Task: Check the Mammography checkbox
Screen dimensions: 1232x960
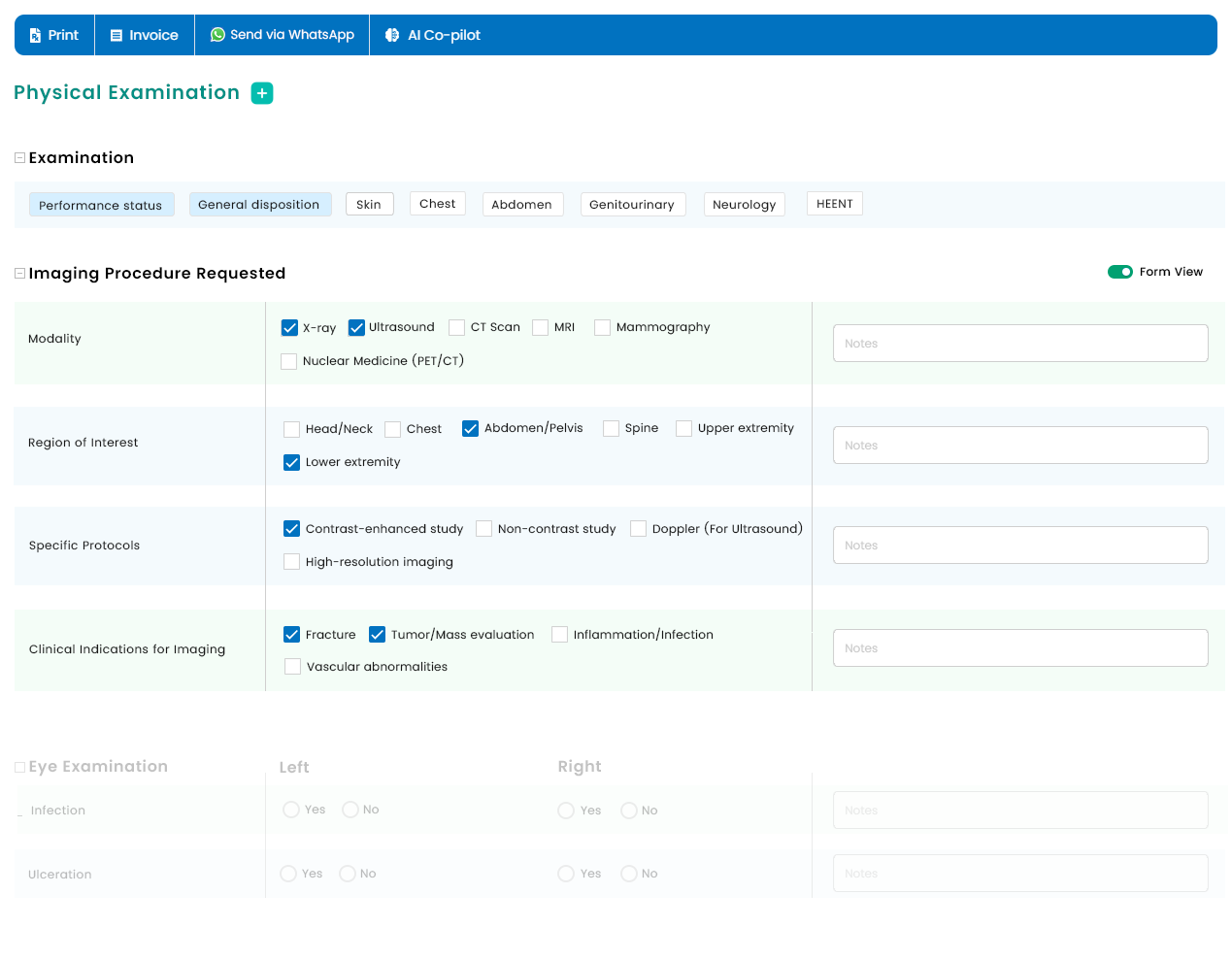Action: pyautogui.click(x=603, y=328)
